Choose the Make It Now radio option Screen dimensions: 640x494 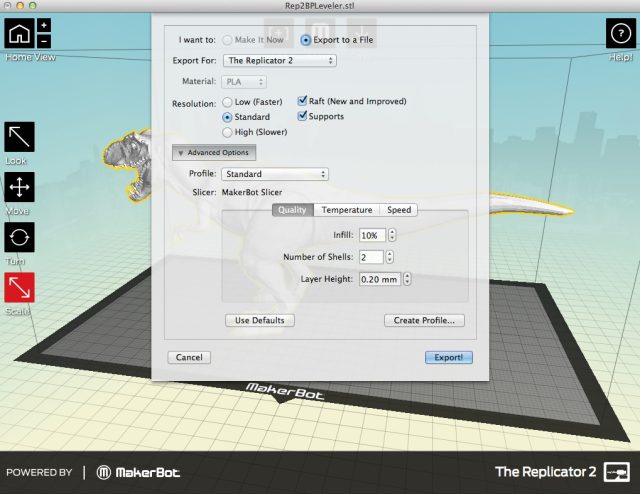coord(227,40)
